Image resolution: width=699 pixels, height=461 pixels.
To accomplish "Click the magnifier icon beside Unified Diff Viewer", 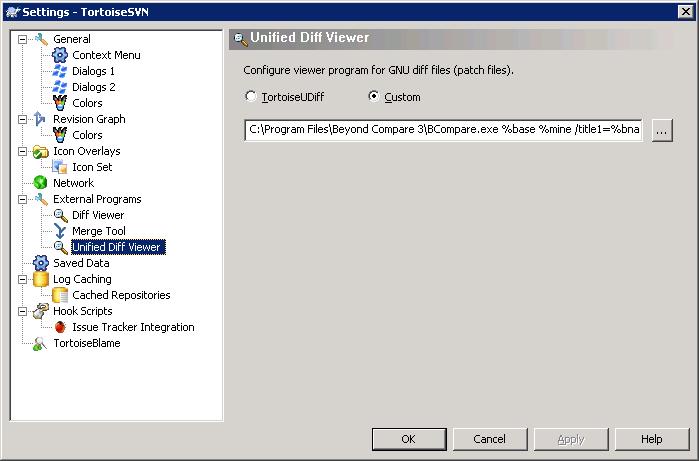I will click(61, 247).
